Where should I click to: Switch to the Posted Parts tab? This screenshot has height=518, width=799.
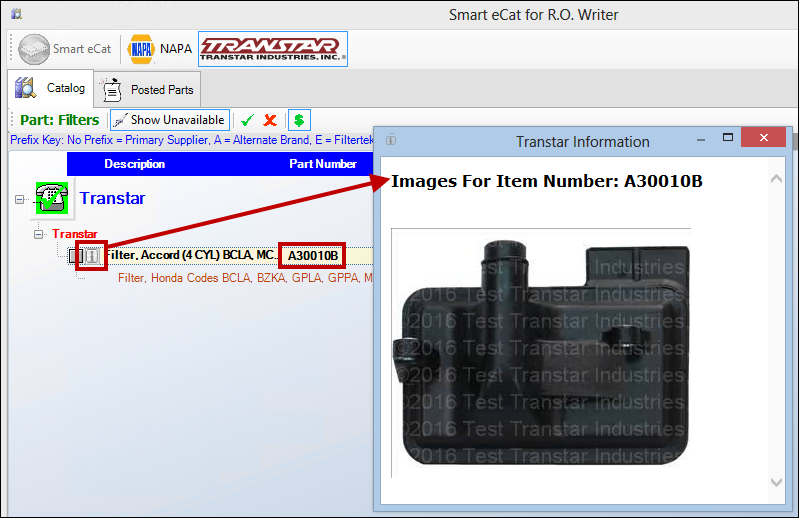click(148, 90)
